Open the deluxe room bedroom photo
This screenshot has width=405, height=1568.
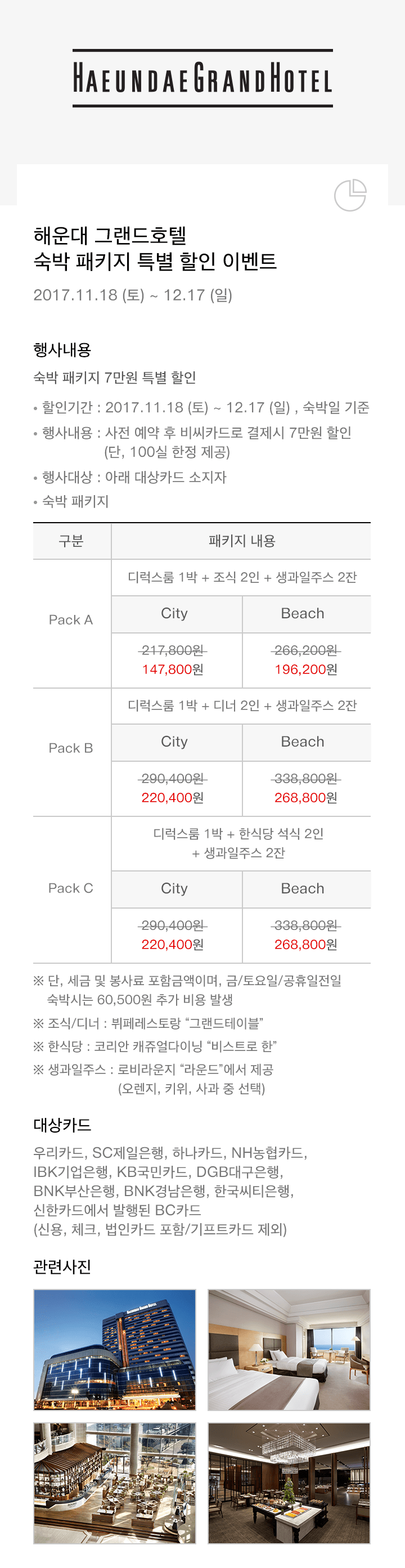pyautogui.click(x=289, y=1350)
